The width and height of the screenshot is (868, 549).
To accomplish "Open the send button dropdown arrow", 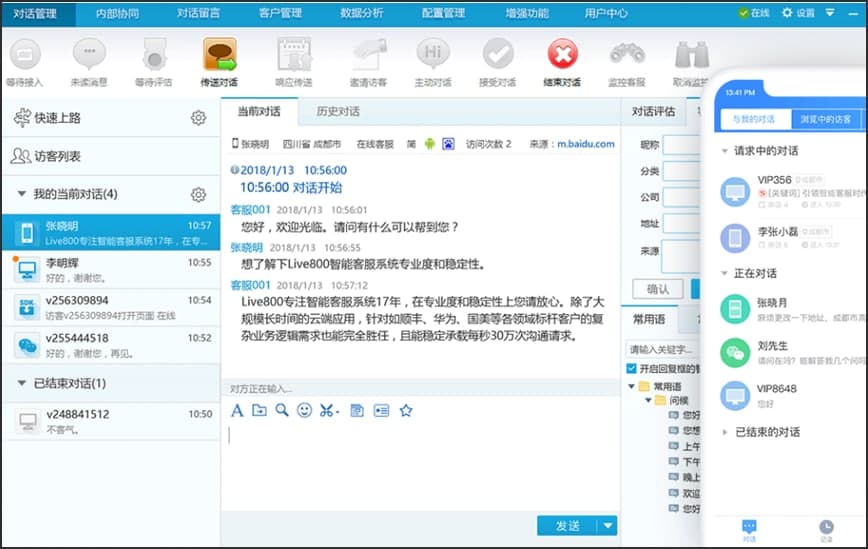I will coord(608,526).
